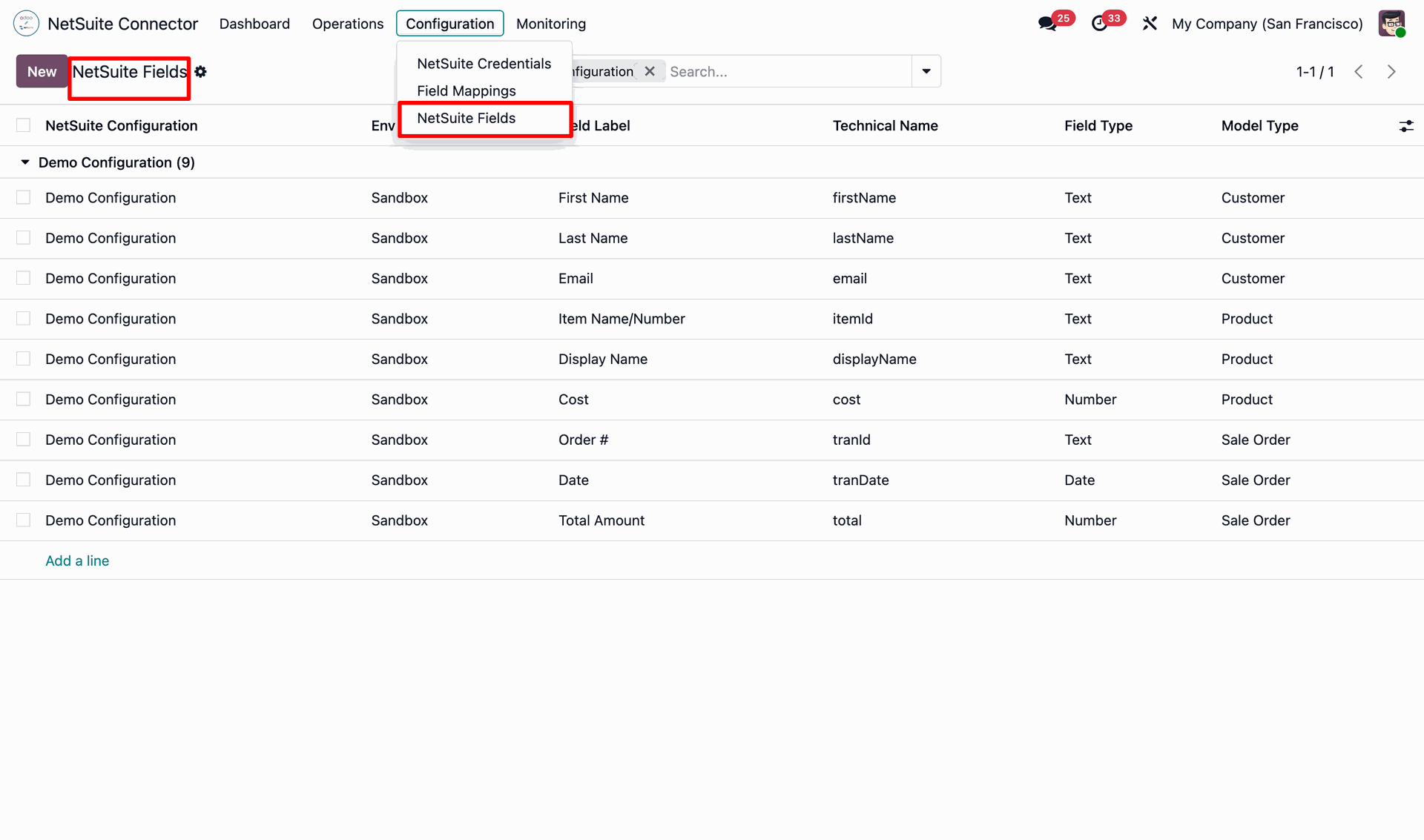Check the First Name row checkbox
Screen dimensions: 1424x840
24,197
